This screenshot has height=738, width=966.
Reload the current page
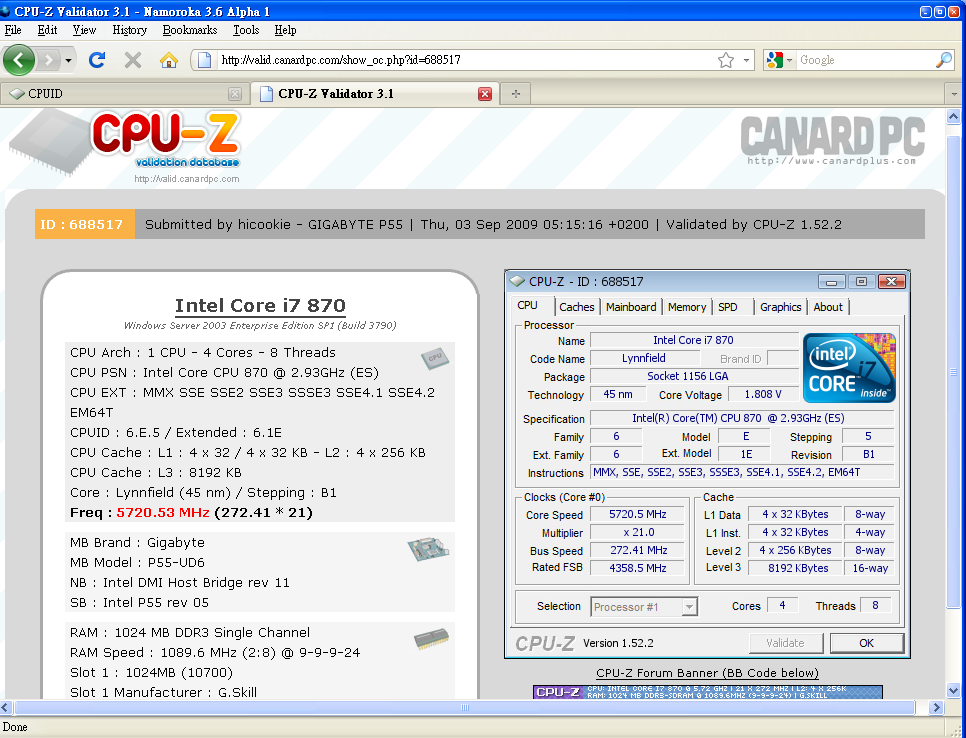[x=97, y=60]
